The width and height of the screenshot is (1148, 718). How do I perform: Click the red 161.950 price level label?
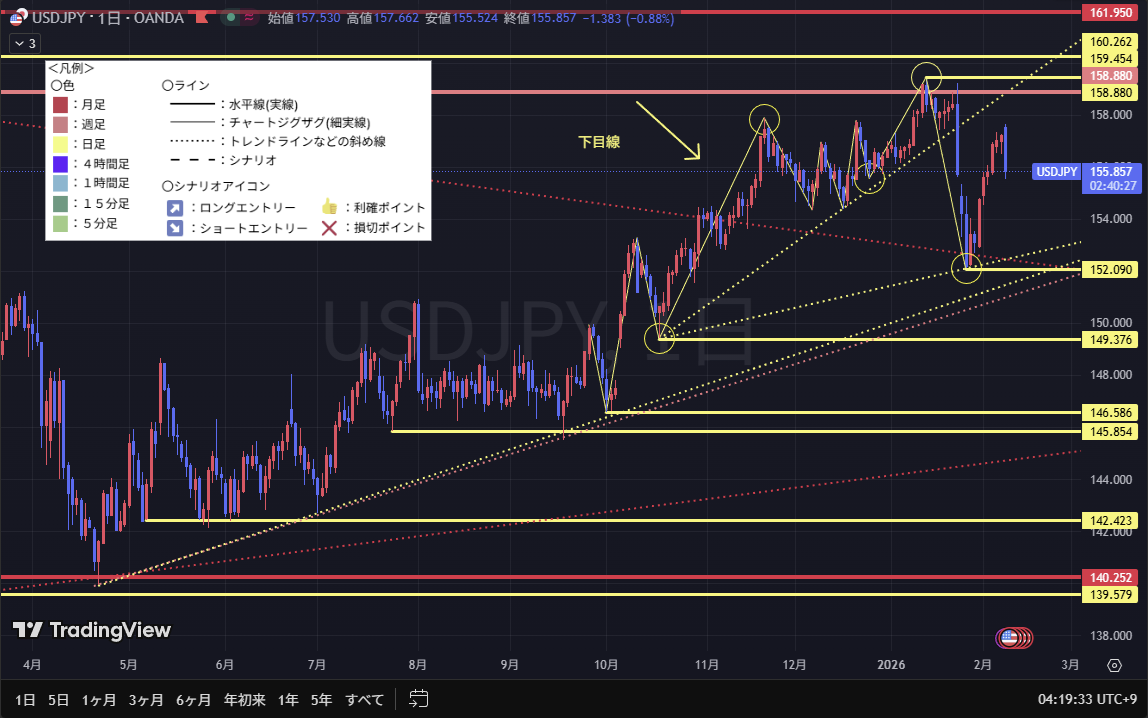click(1111, 13)
